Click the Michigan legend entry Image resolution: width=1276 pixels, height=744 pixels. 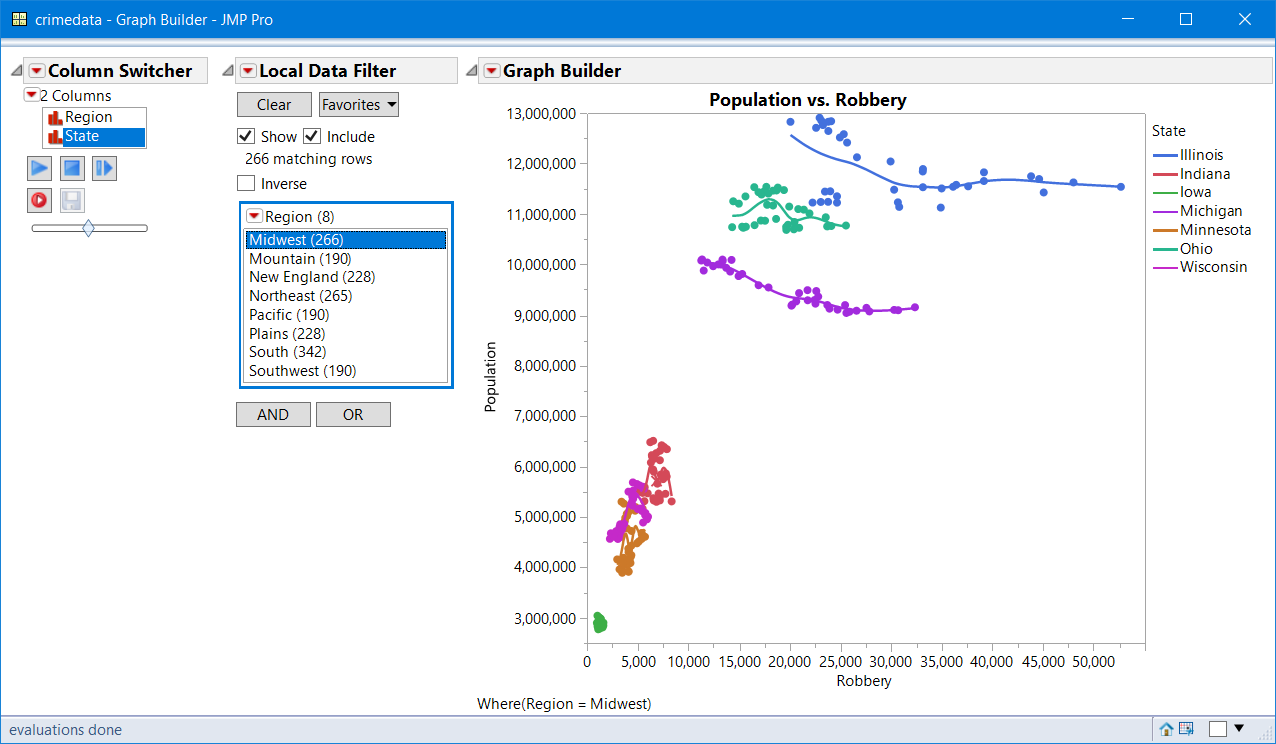pos(1197,211)
